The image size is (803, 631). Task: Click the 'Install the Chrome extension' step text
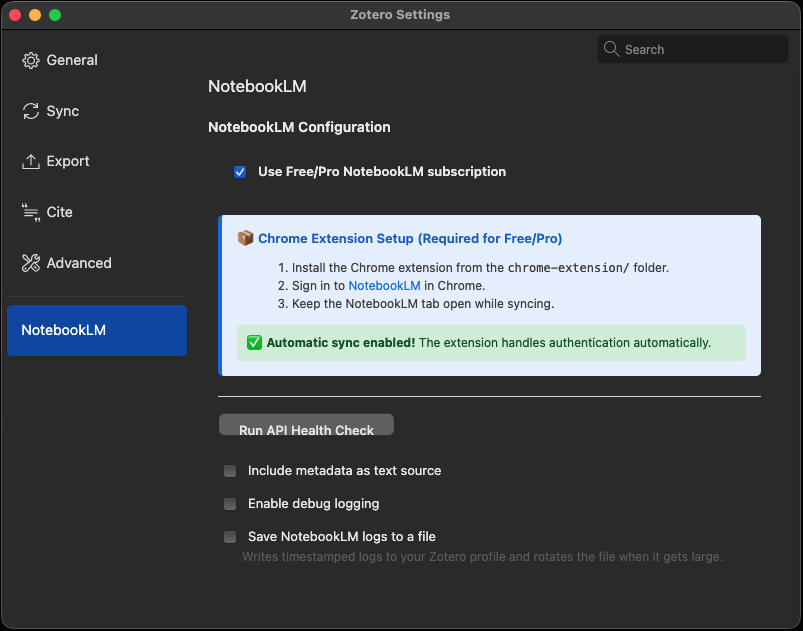[x=480, y=268]
